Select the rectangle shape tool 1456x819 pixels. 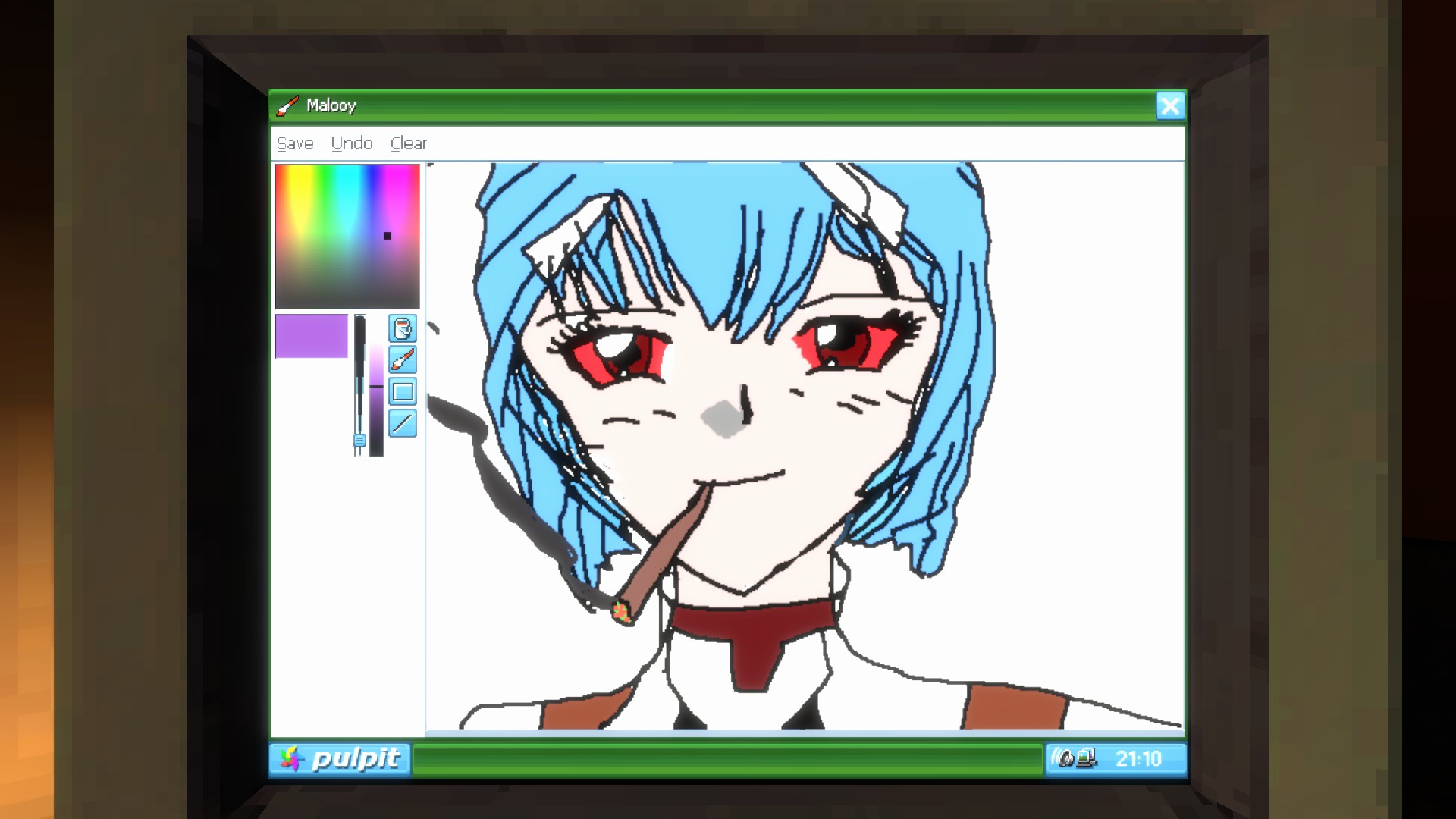tap(403, 391)
